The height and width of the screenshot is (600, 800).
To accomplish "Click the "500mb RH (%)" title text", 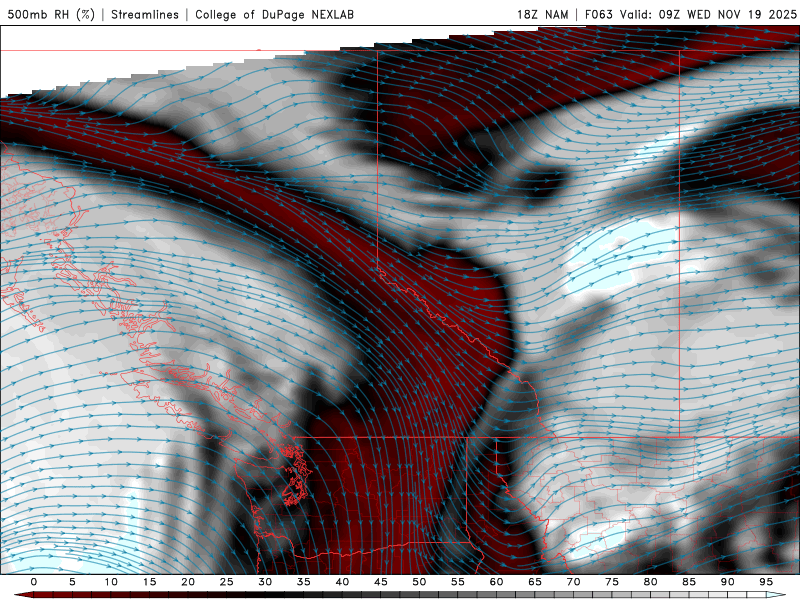I will [x=51, y=14].
